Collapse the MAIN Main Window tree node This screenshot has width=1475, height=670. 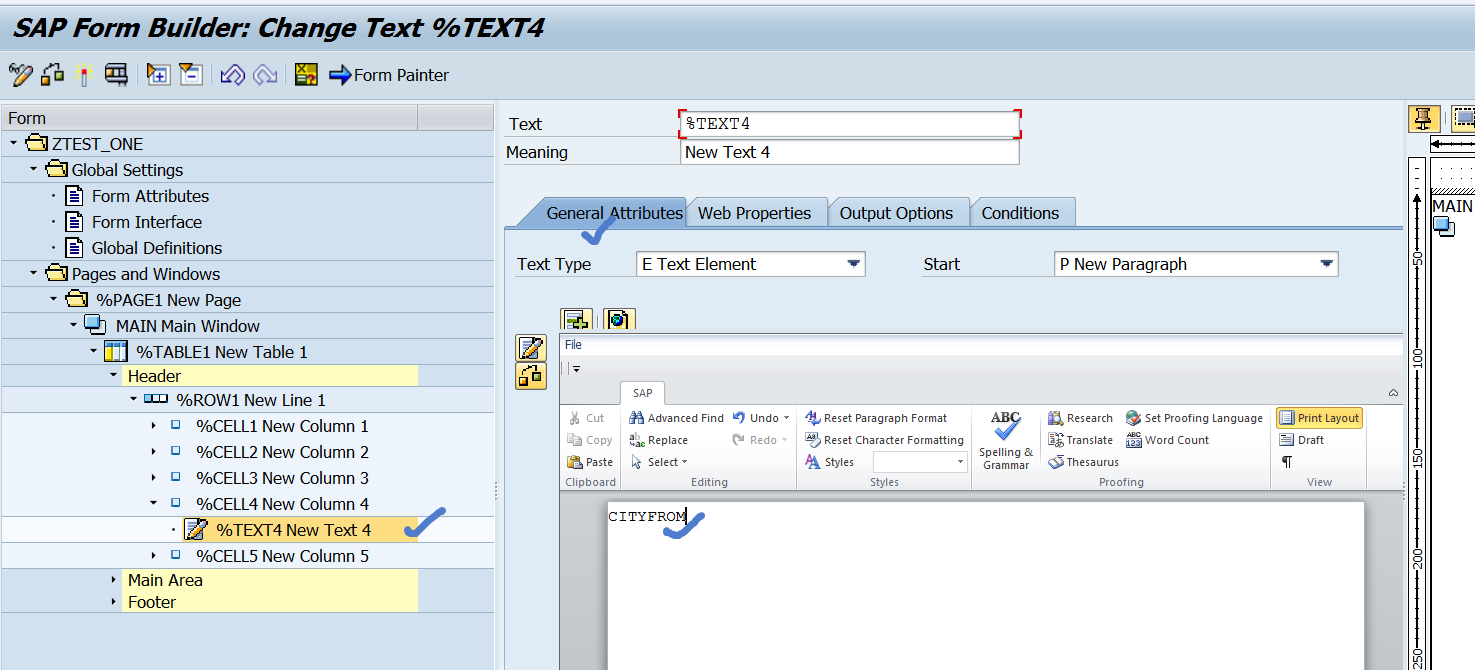73,325
